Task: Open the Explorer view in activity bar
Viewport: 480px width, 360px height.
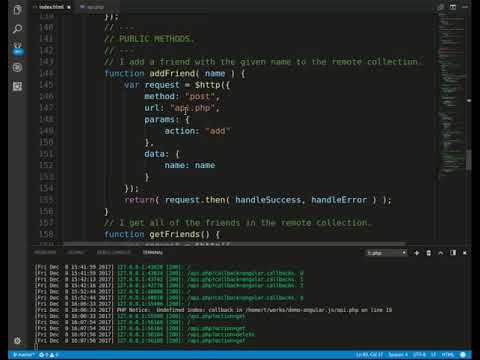Action: click(x=17, y=10)
